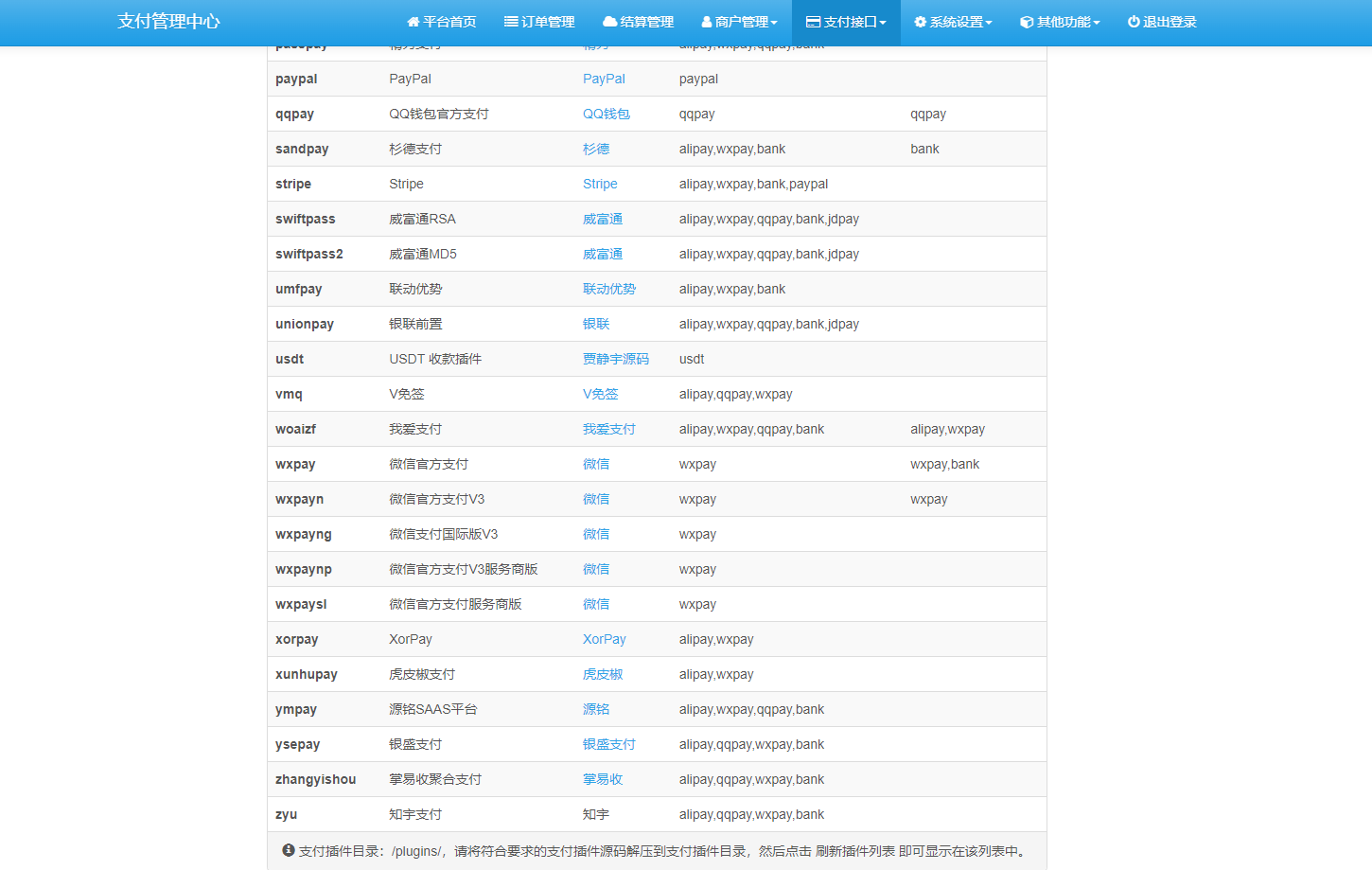
Task: Select 退出登录 to log out
Action: click(1162, 22)
